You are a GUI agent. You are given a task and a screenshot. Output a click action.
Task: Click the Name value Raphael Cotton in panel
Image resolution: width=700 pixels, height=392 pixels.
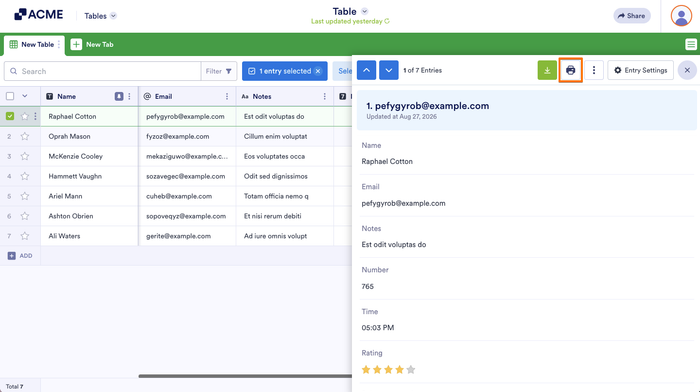(387, 162)
